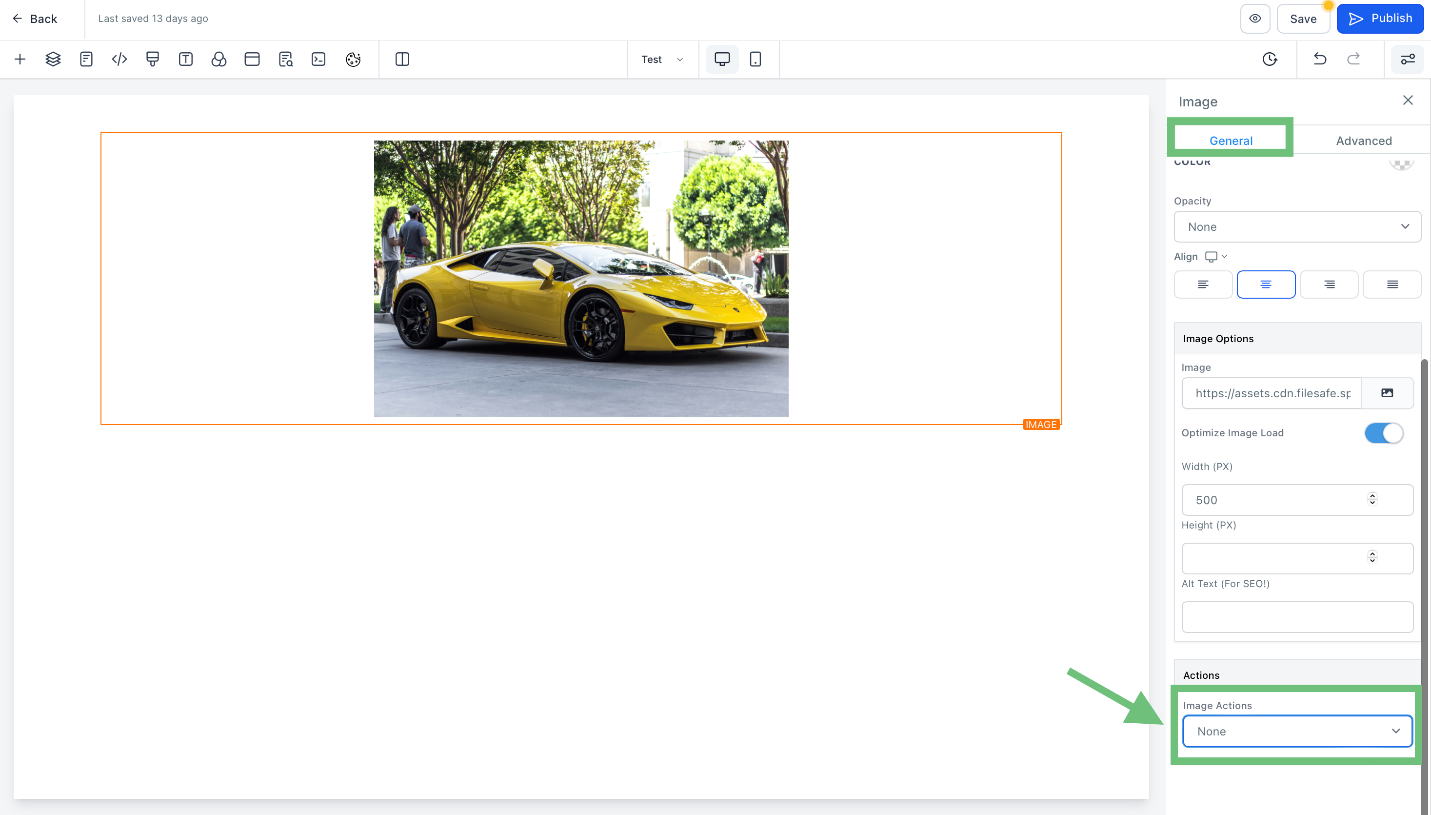Align image left
This screenshot has width=1431, height=815.
pos(1203,285)
